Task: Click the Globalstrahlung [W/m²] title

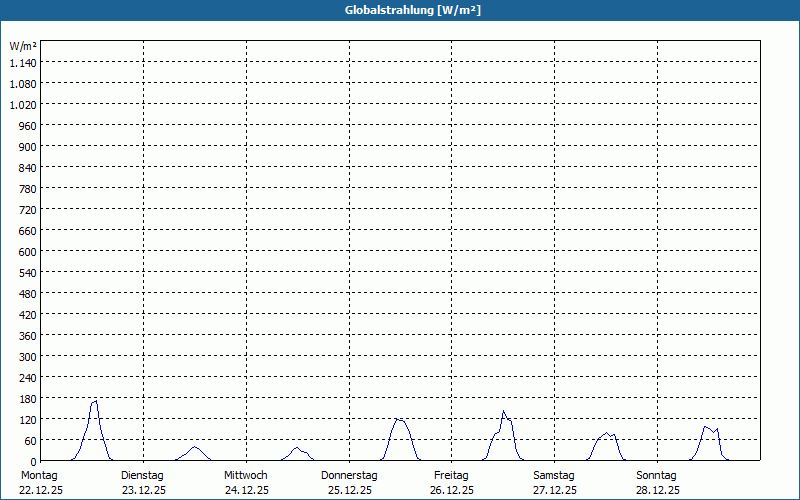Action: click(413, 10)
